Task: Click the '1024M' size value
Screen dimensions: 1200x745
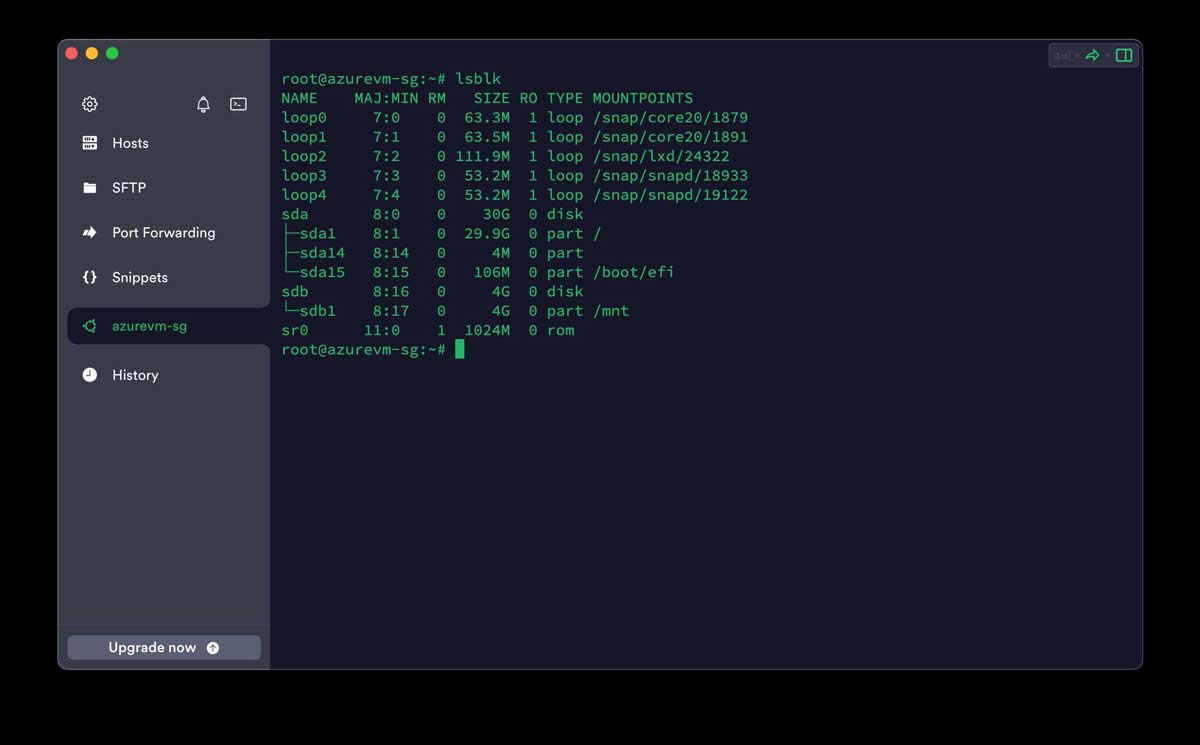Action: (487, 330)
